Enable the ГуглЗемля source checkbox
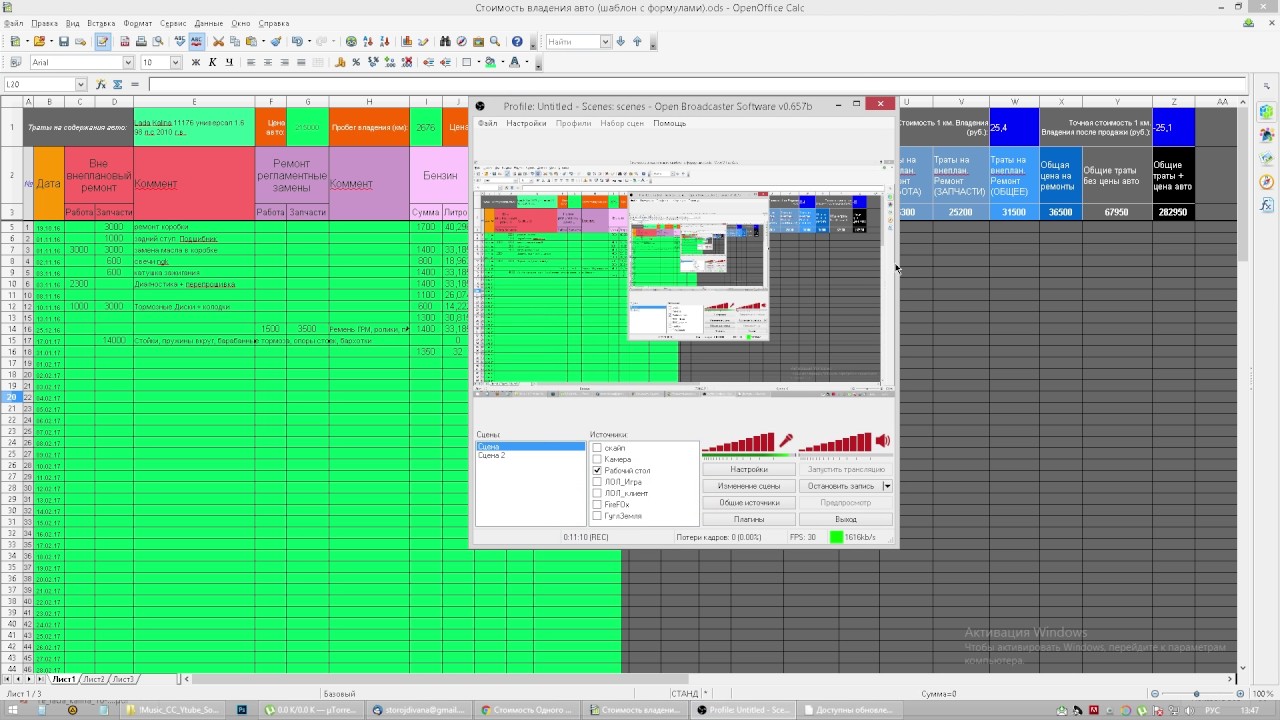Screen dimensions: 1280x720 (x=597, y=516)
